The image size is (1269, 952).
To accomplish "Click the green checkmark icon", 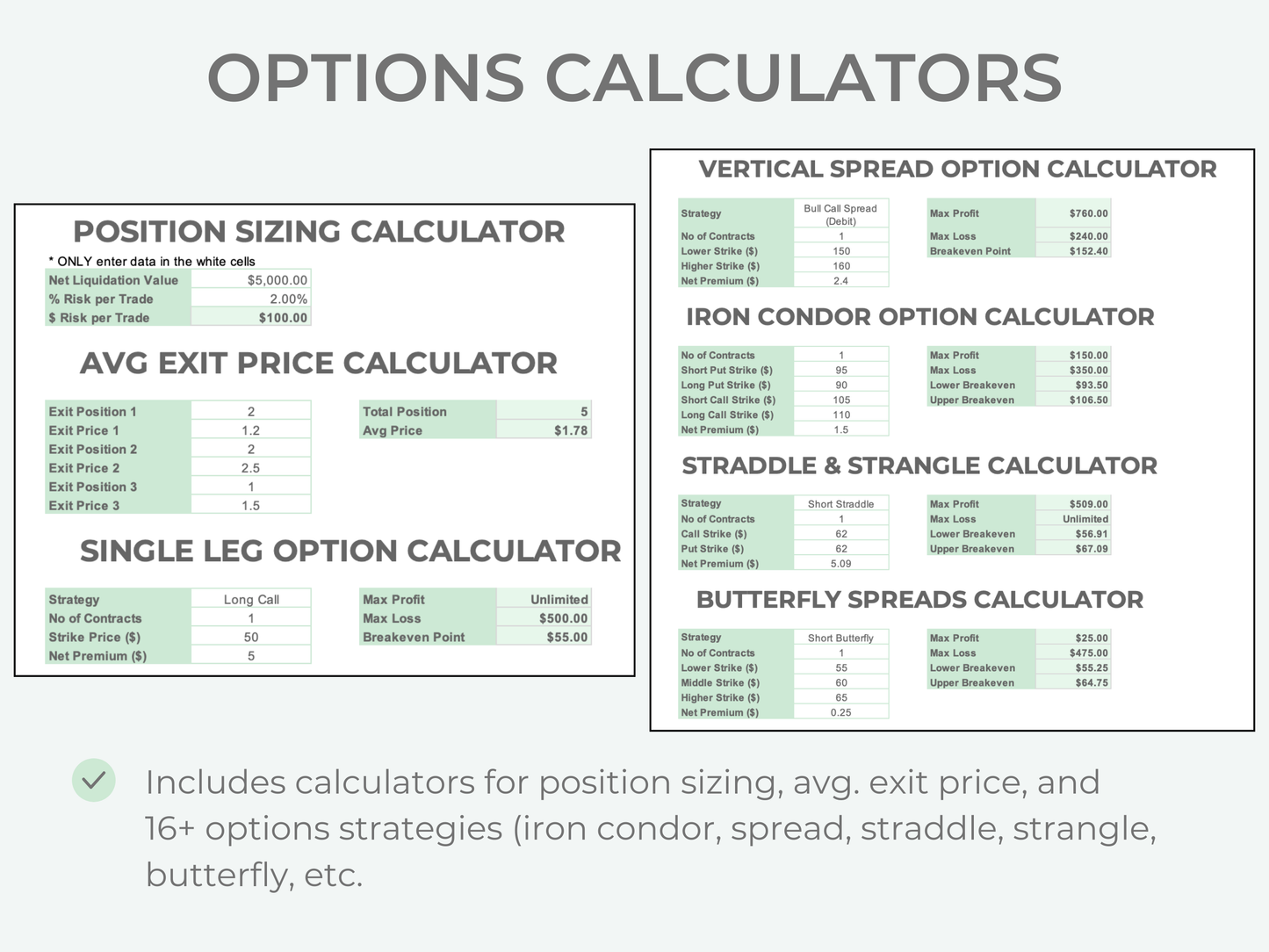I will point(94,780).
